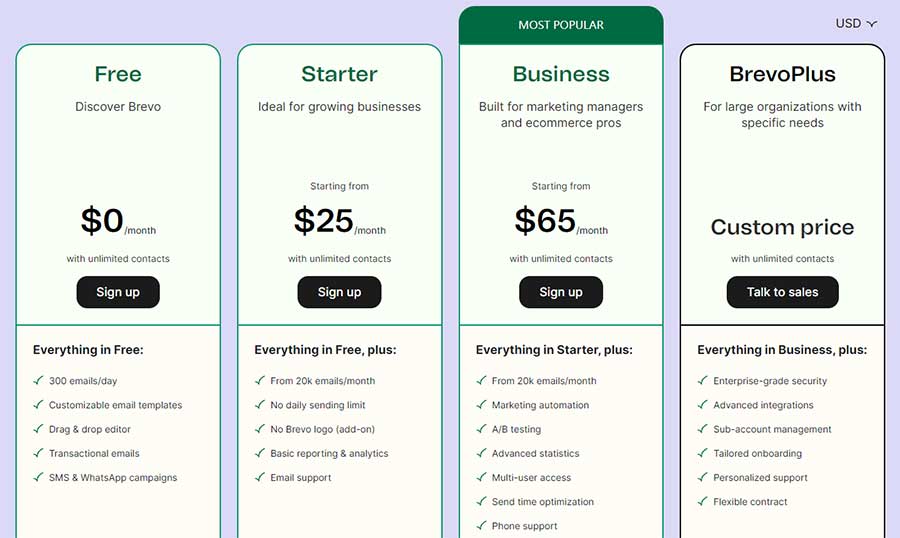900x538 pixels.
Task: Click the MOST POPULAR banner
Action: click(x=561, y=25)
